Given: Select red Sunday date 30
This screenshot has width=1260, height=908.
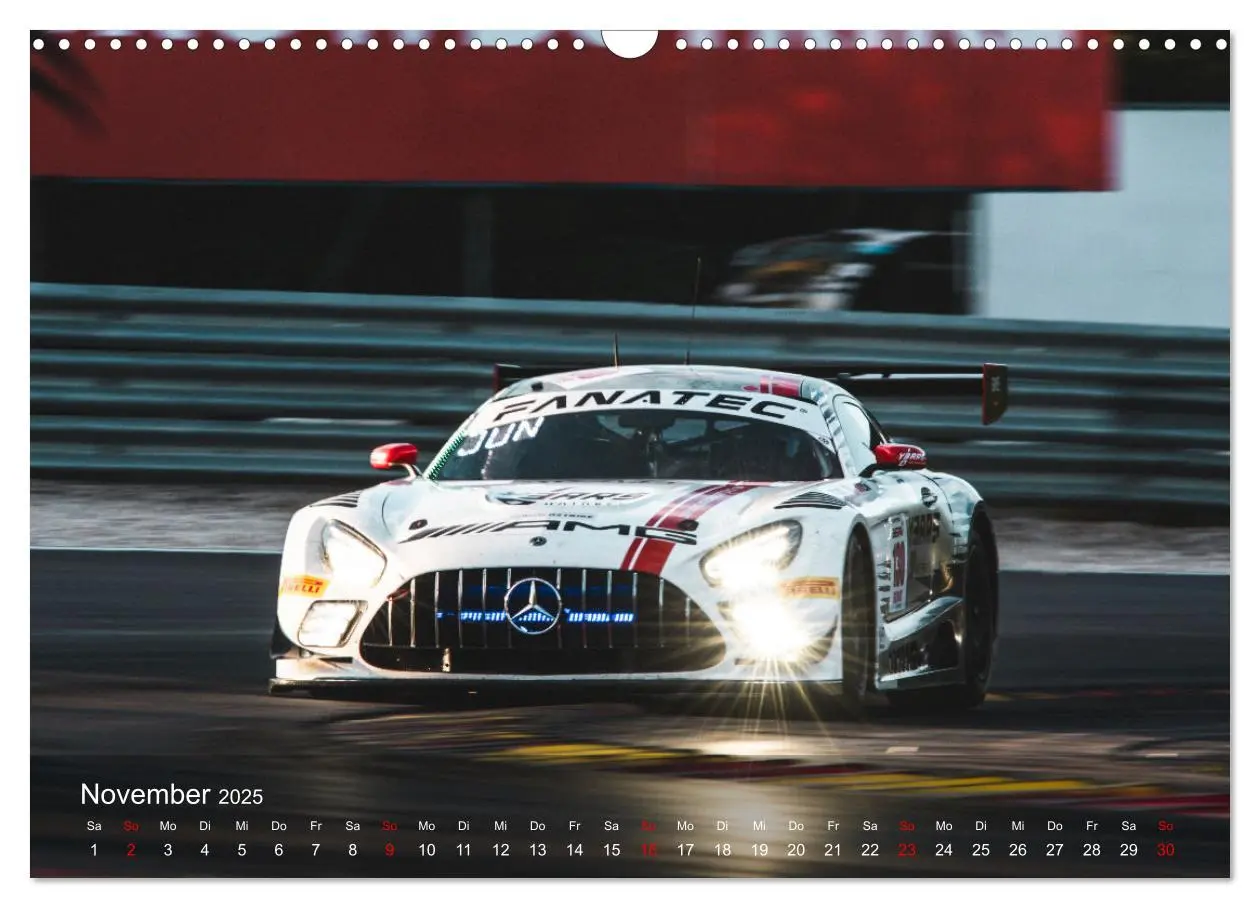Looking at the screenshot, I should [1166, 850].
